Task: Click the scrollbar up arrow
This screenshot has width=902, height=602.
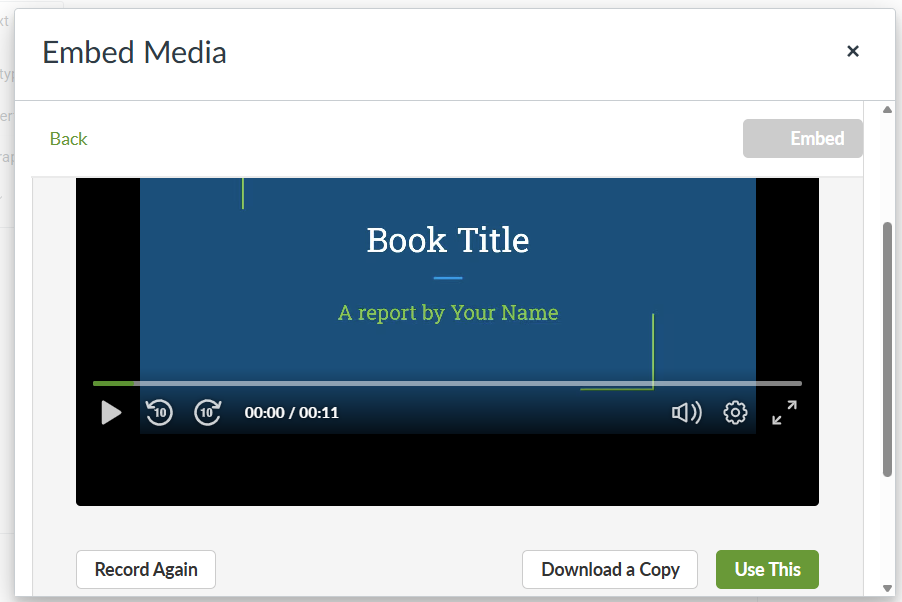Action: (886, 110)
